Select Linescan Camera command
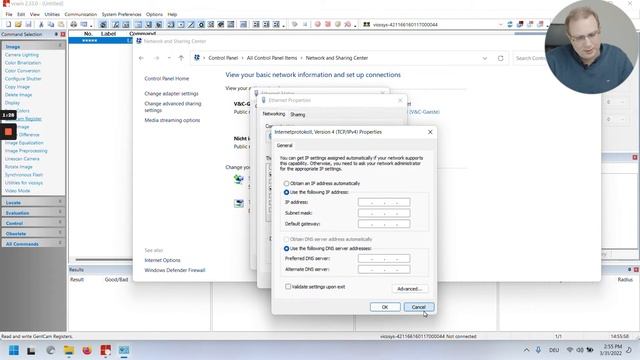This screenshot has height=360, width=640. [22, 159]
